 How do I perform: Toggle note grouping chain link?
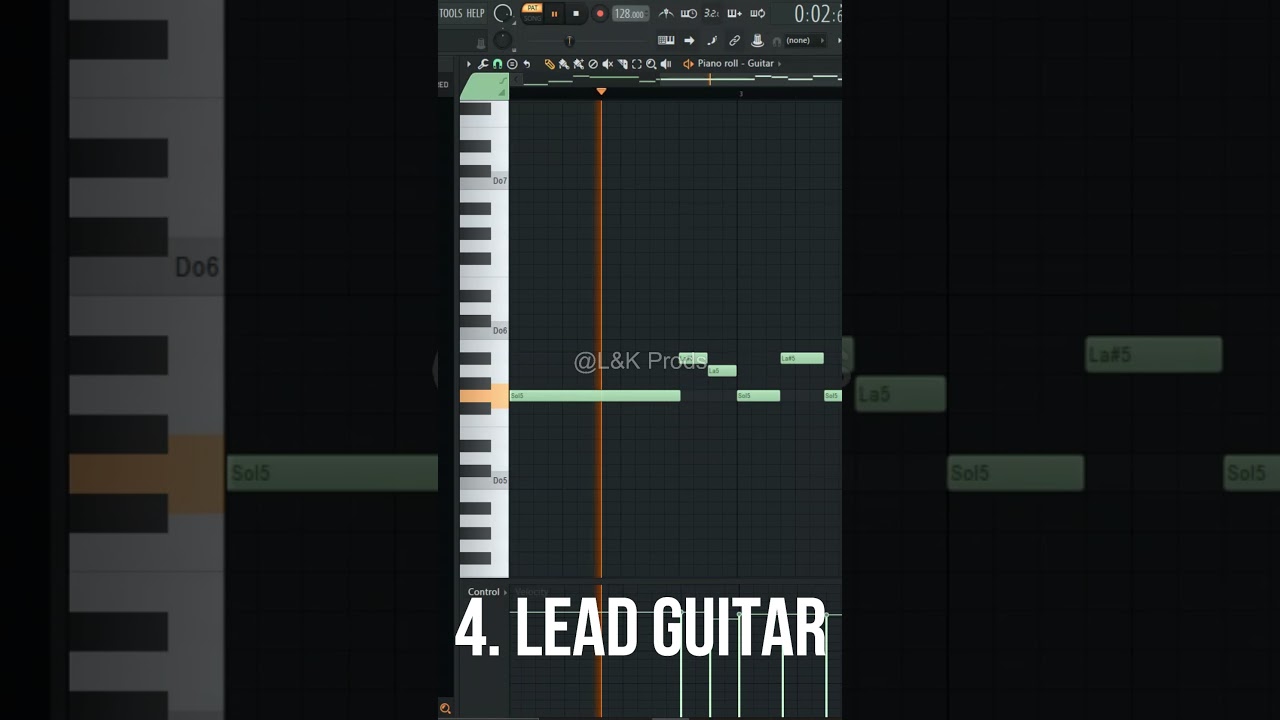(x=735, y=40)
